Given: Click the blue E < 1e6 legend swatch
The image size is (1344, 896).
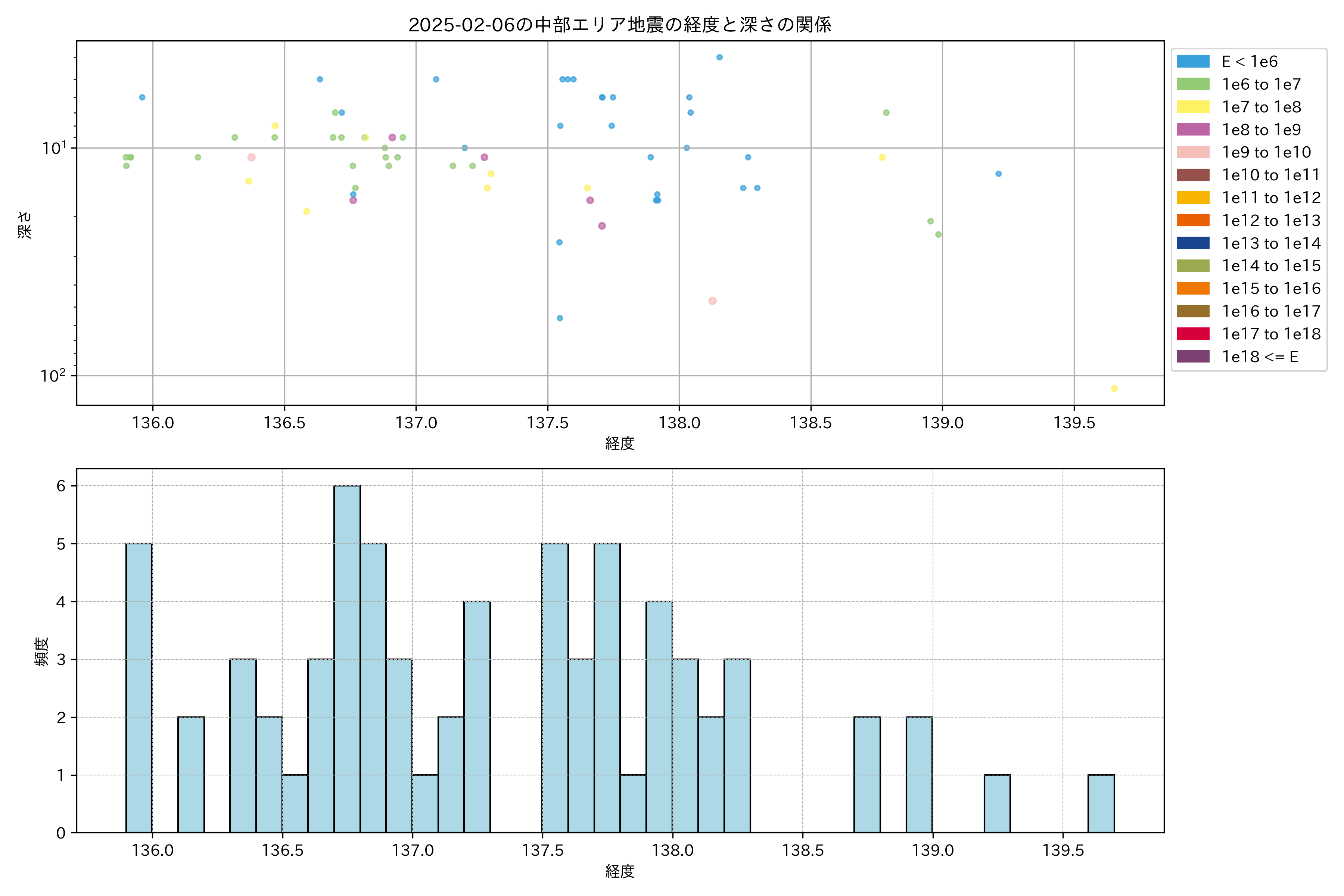Looking at the screenshot, I should click(x=1193, y=61).
